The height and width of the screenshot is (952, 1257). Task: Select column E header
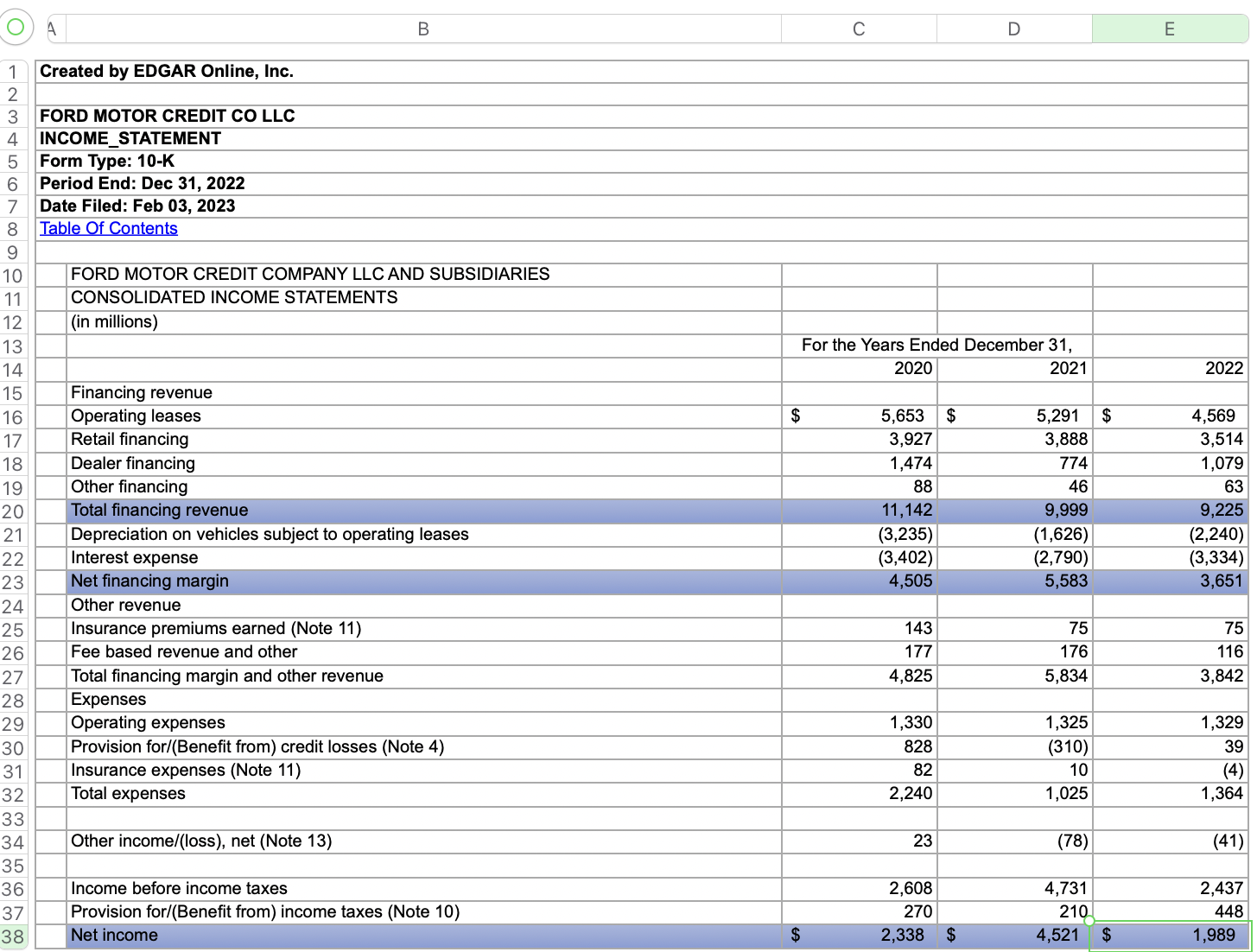pyautogui.click(x=1170, y=28)
